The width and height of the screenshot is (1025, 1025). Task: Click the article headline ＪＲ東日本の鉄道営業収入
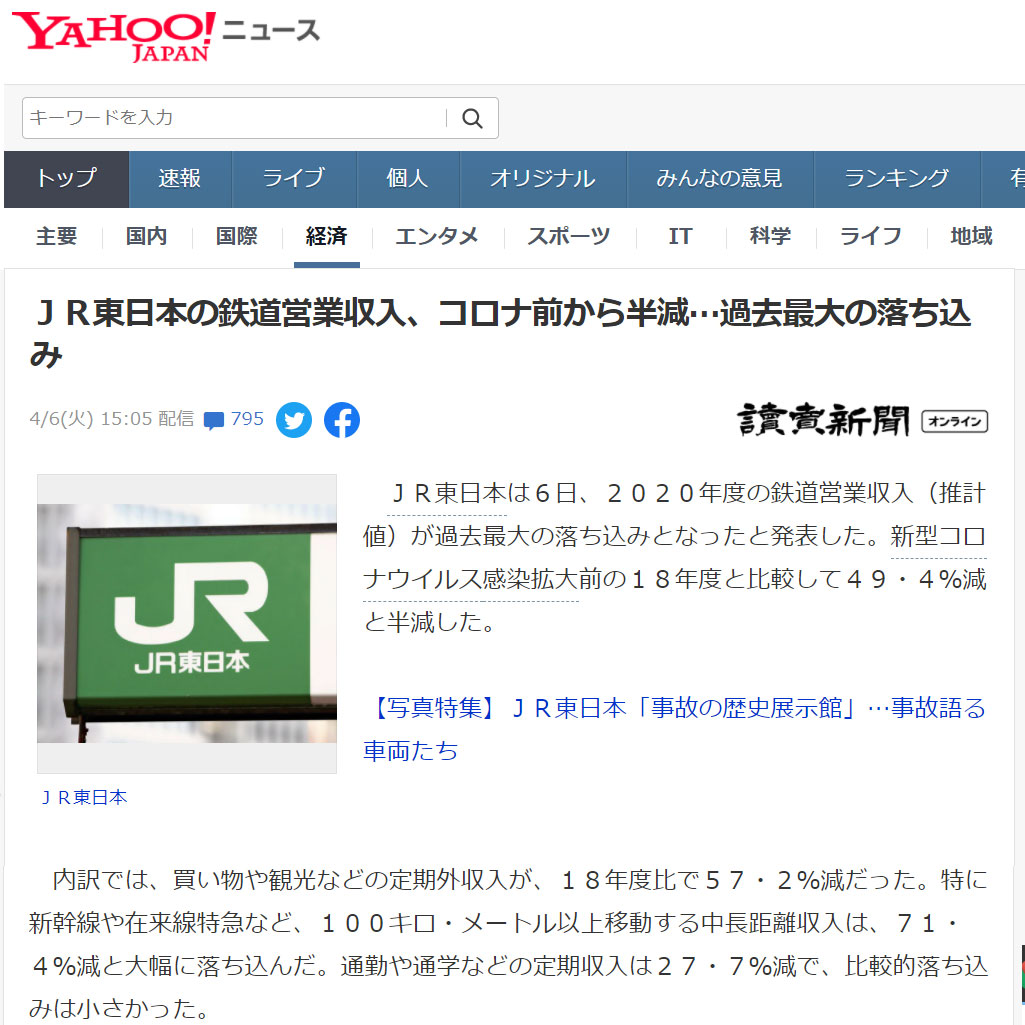[501, 334]
